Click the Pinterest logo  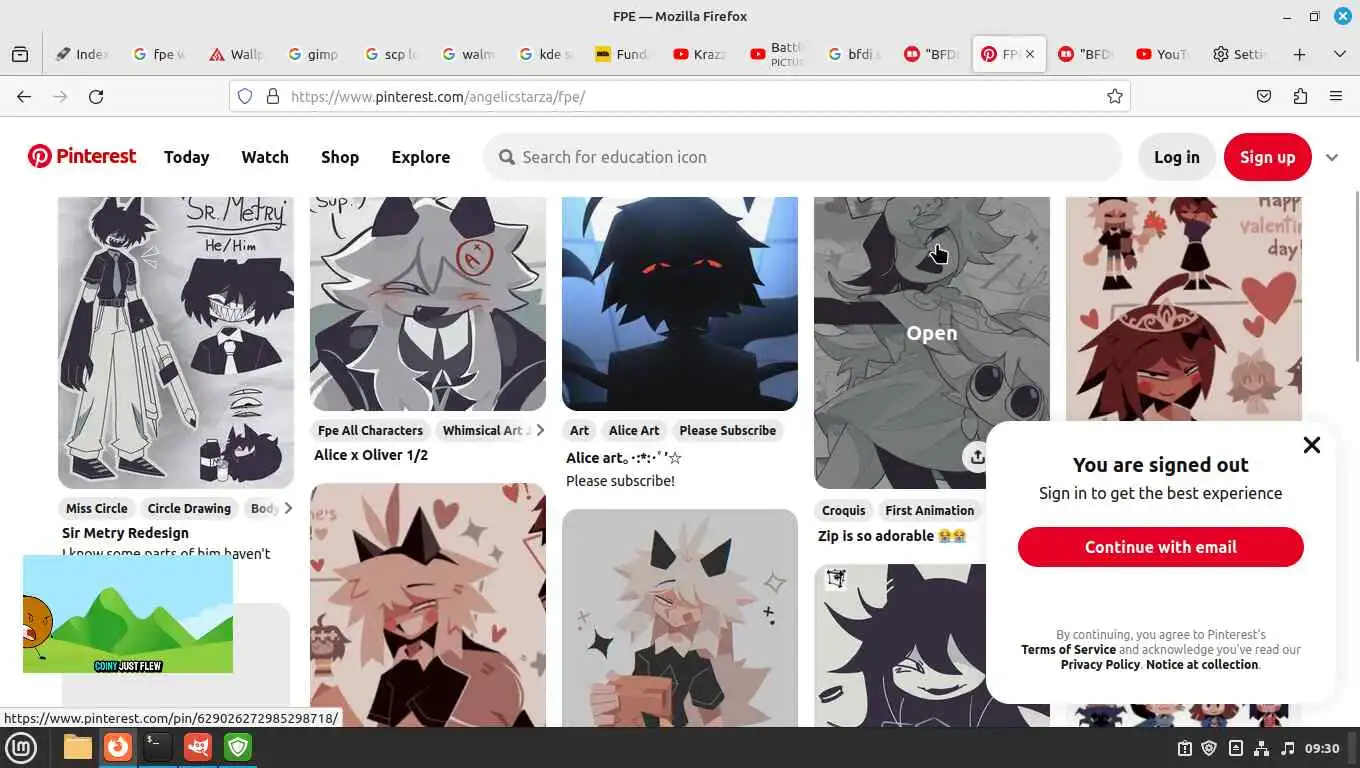pyautogui.click(x=82, y=156)
